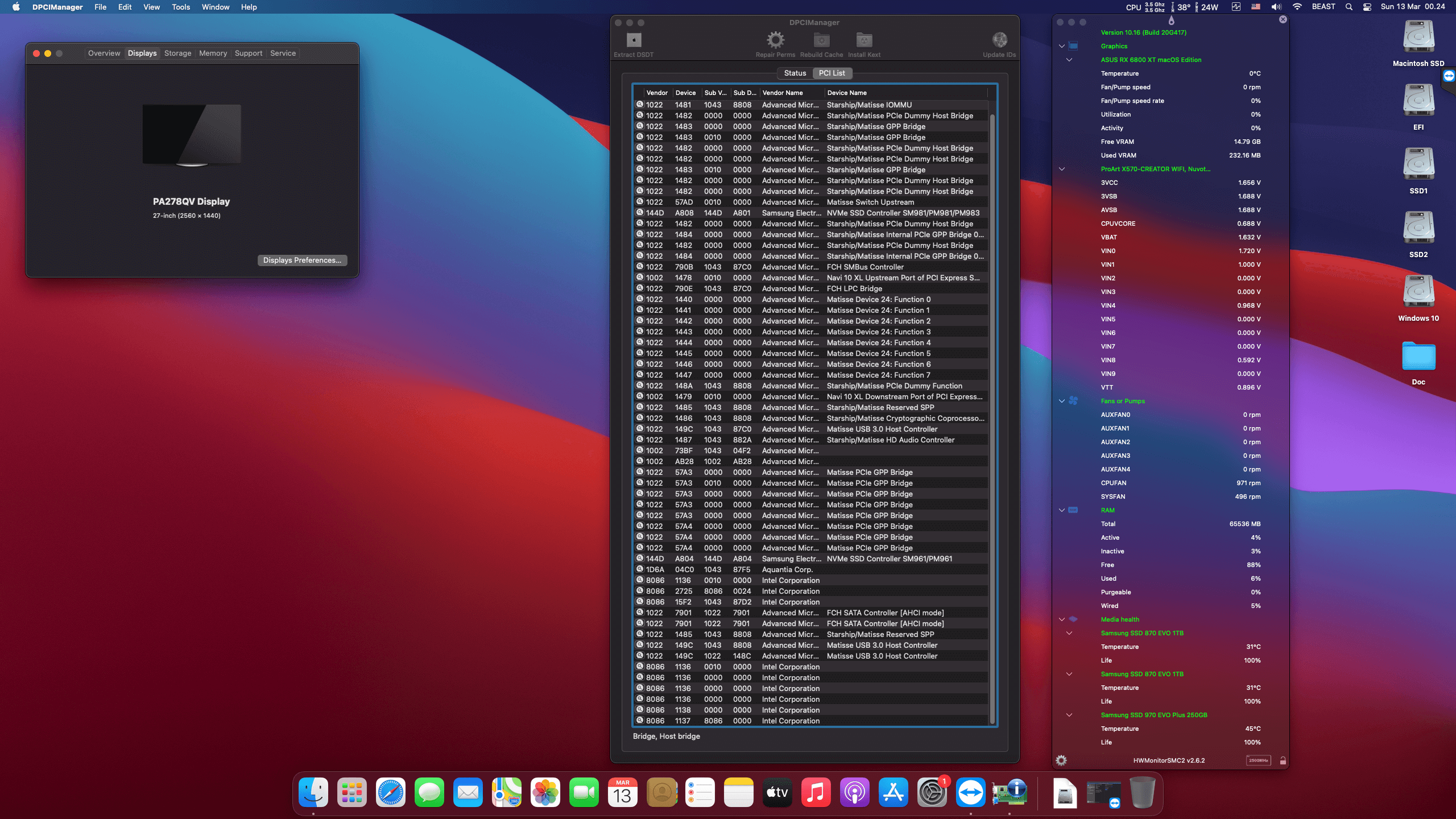Collapse the Graphics section in HWMonitor
This screenshot has width=1456, height=819.
click(x=1061, y=46)
